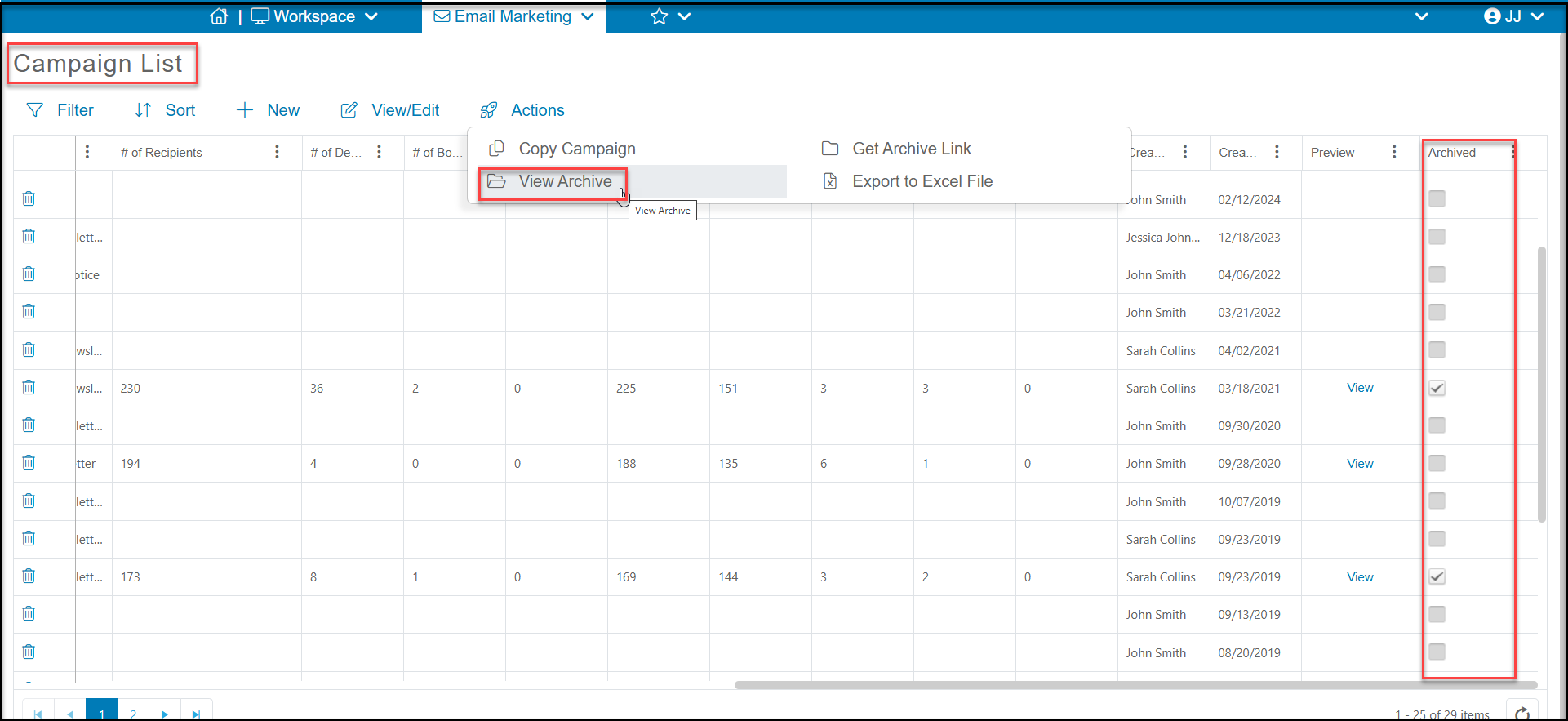Open View link for 09/28/2020 campaign
Image resolution: width=1568 pixels, height=721 pixels.
pos(1360,463)
